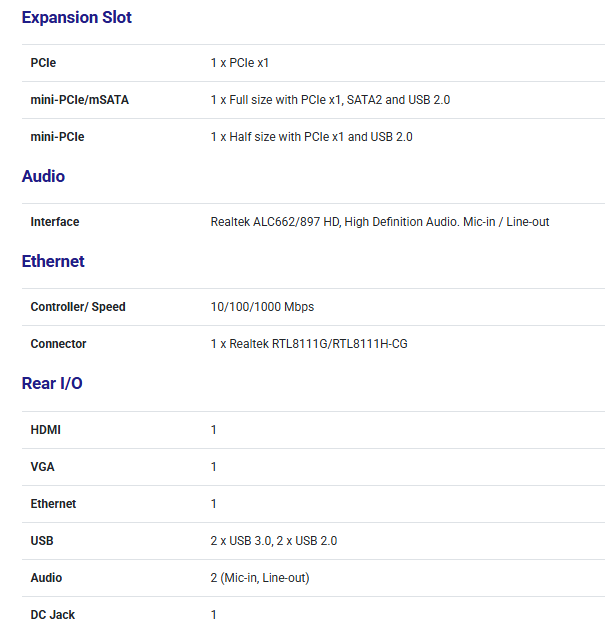The height and width of the screenshot is (639, 605).
Task: Click the 1 x PCIe x1 value
Action: point(239,63)
